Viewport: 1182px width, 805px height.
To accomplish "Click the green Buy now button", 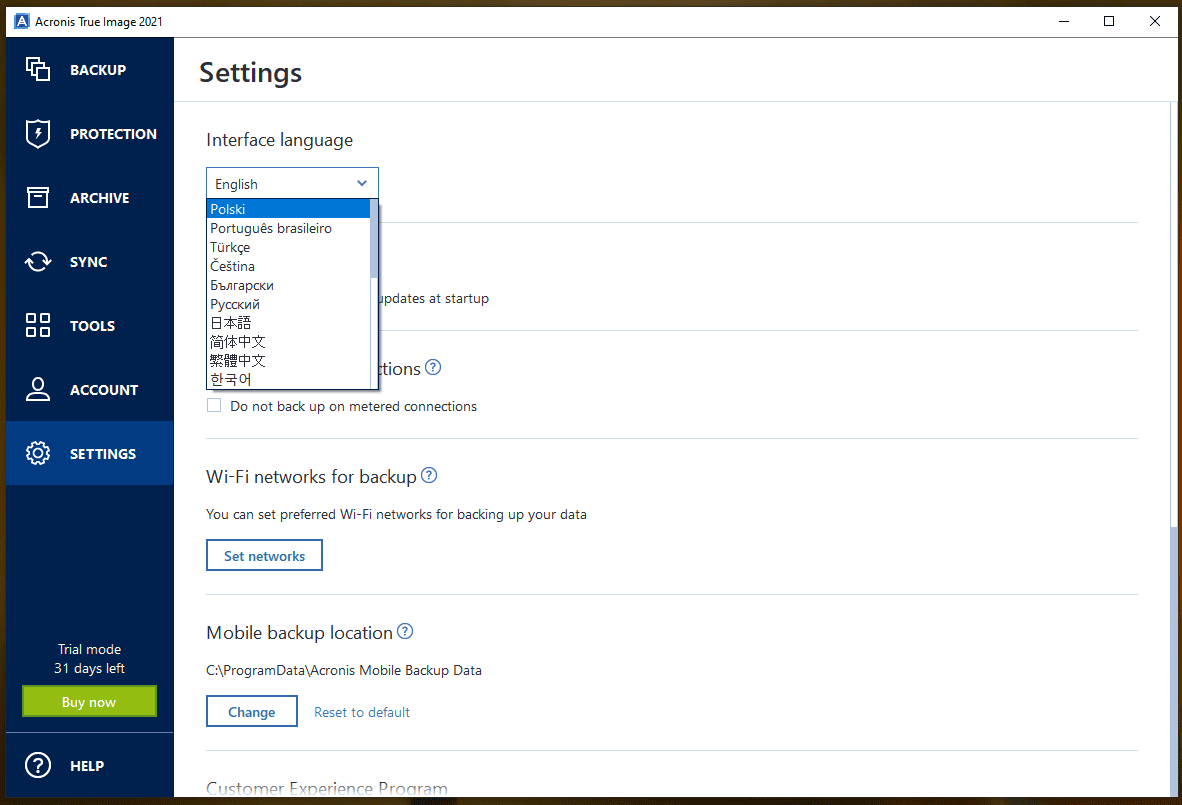I will point(89,702).
